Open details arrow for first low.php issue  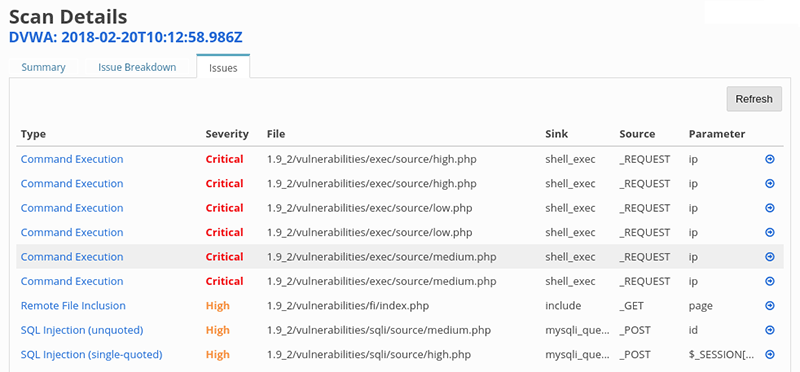click(x=770, y=208)
